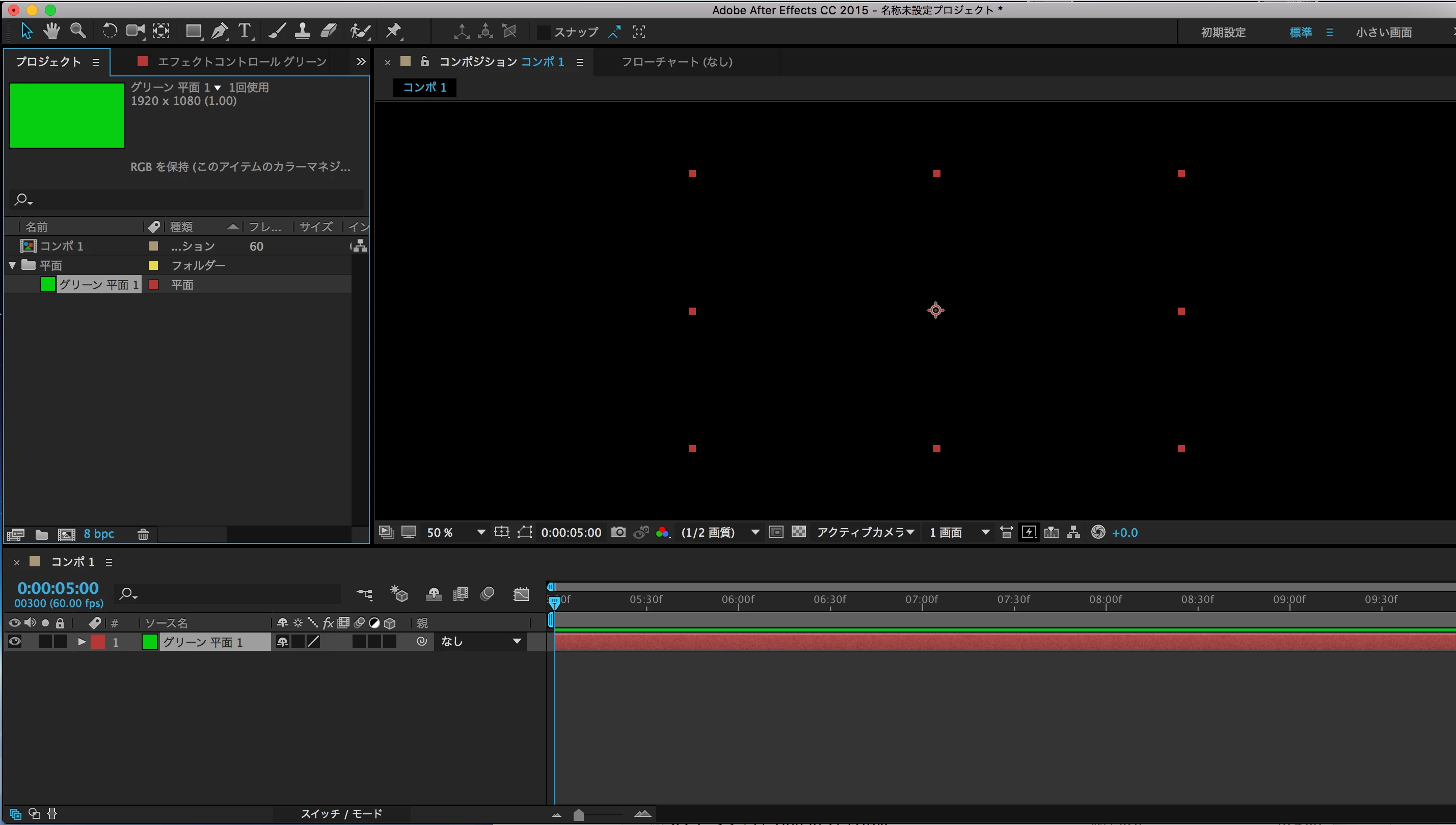Open the フローチャート (なし) tab
The width and height of the screenshot is (1456, 825).
pyautogui.click(x=677, y=62)
